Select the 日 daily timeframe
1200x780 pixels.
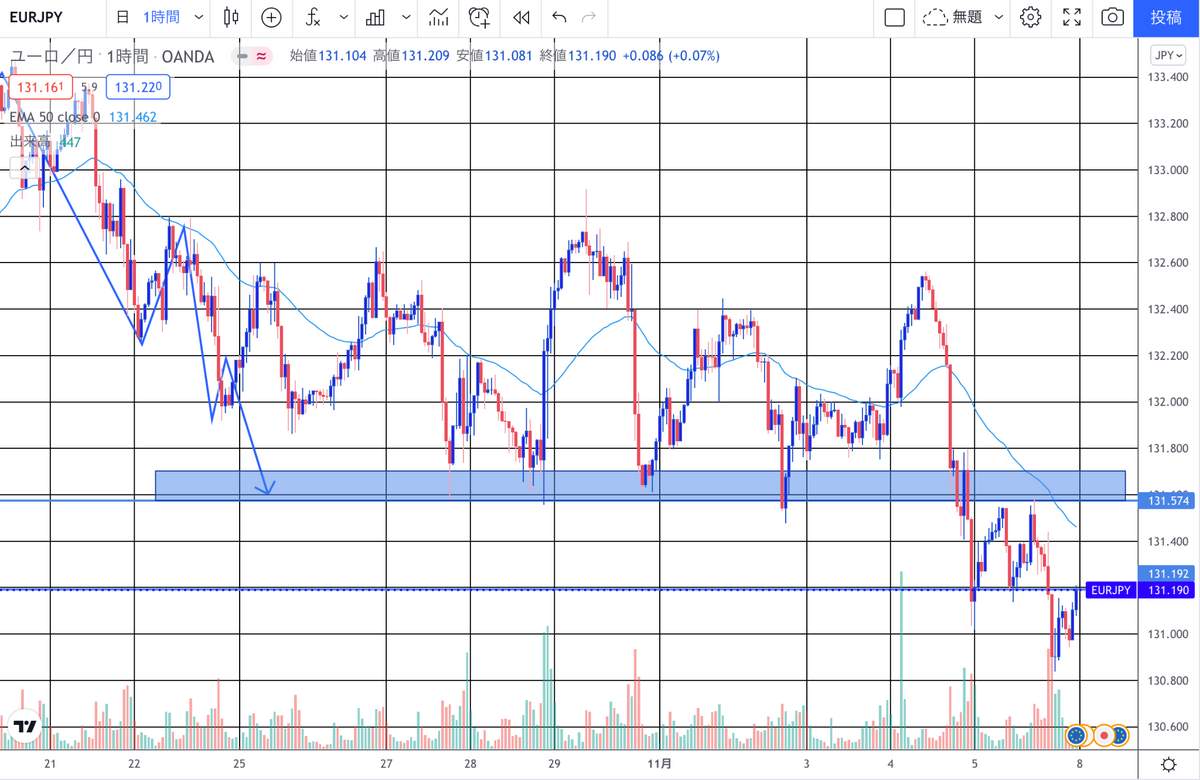(x=122, y=17)
